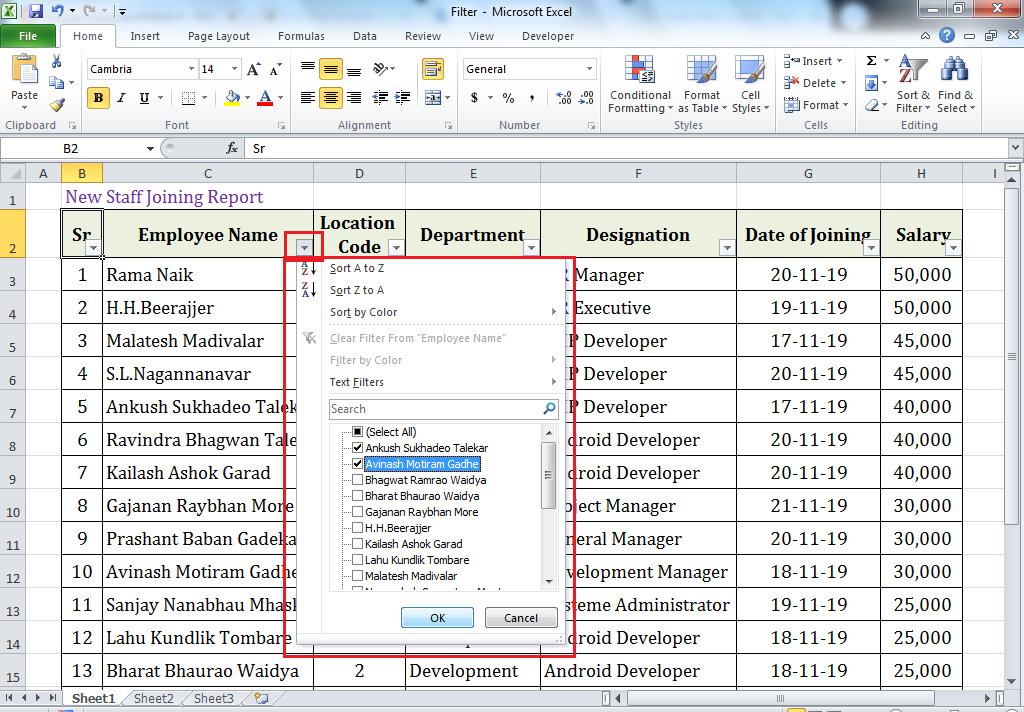Screen dimensions: 1024x712
Task: Click the Wrap Text icon
Action: click(432, 69)
